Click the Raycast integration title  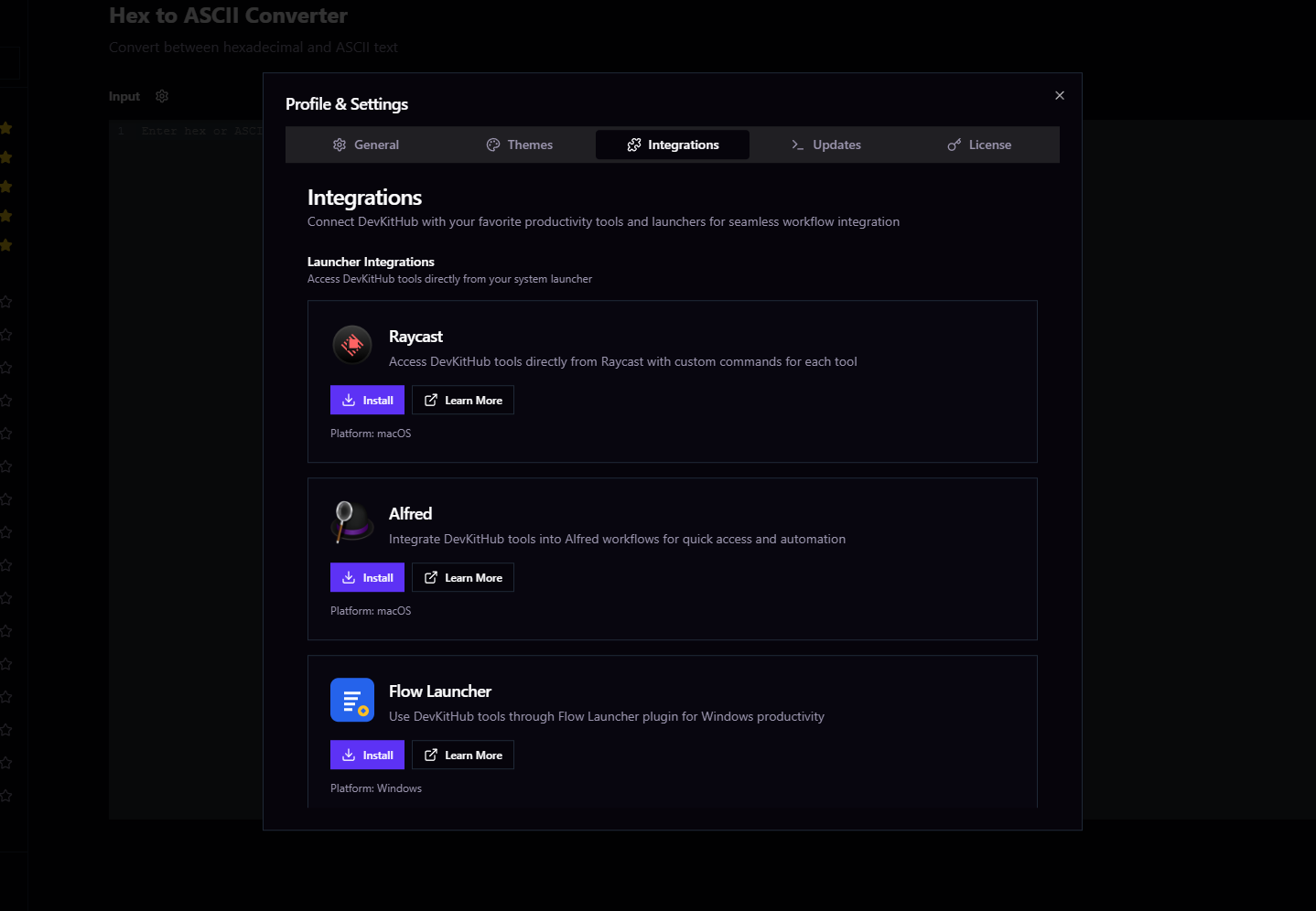pyautogui.click(x=415, y=337)
